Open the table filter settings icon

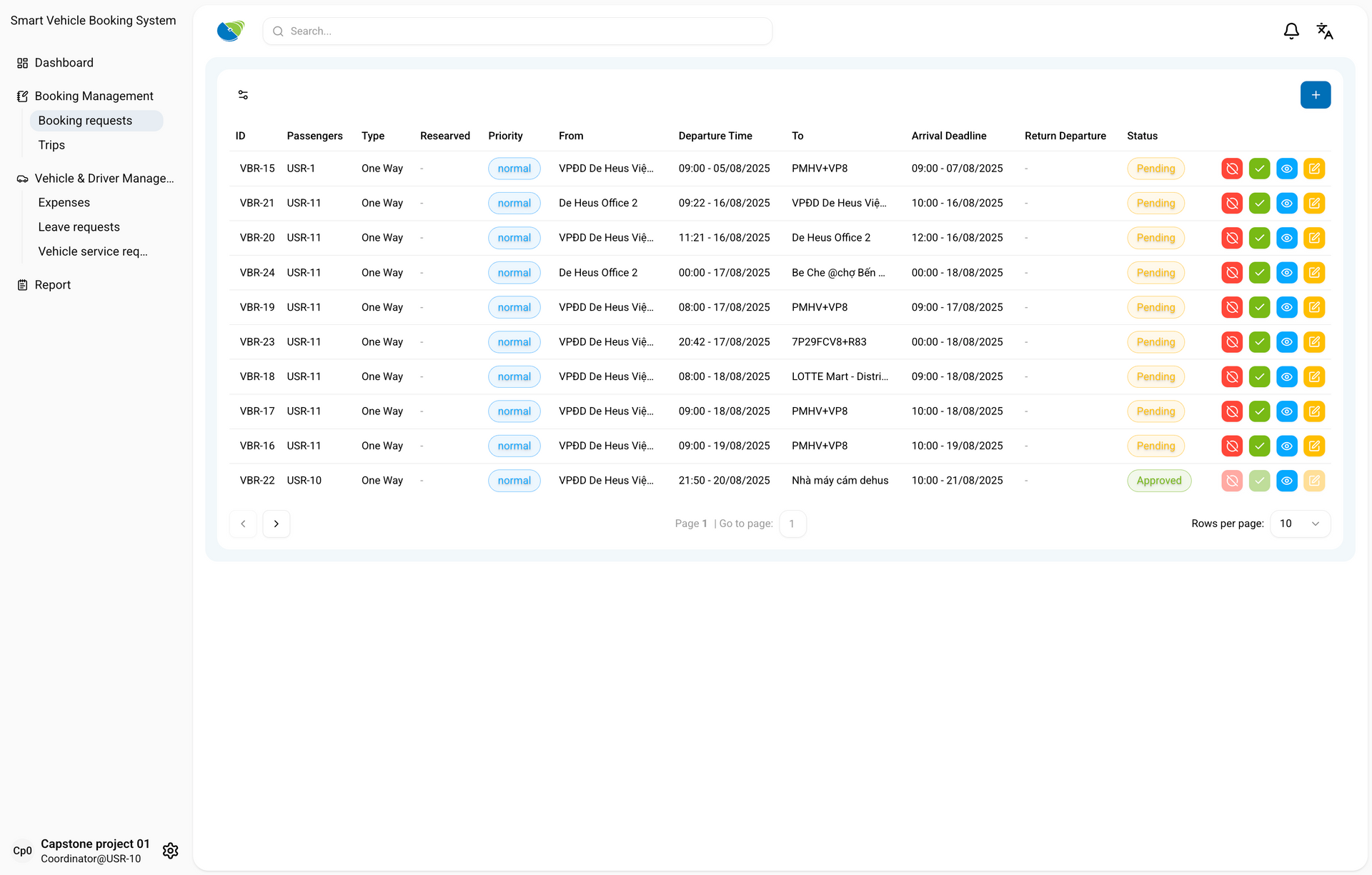243,95
